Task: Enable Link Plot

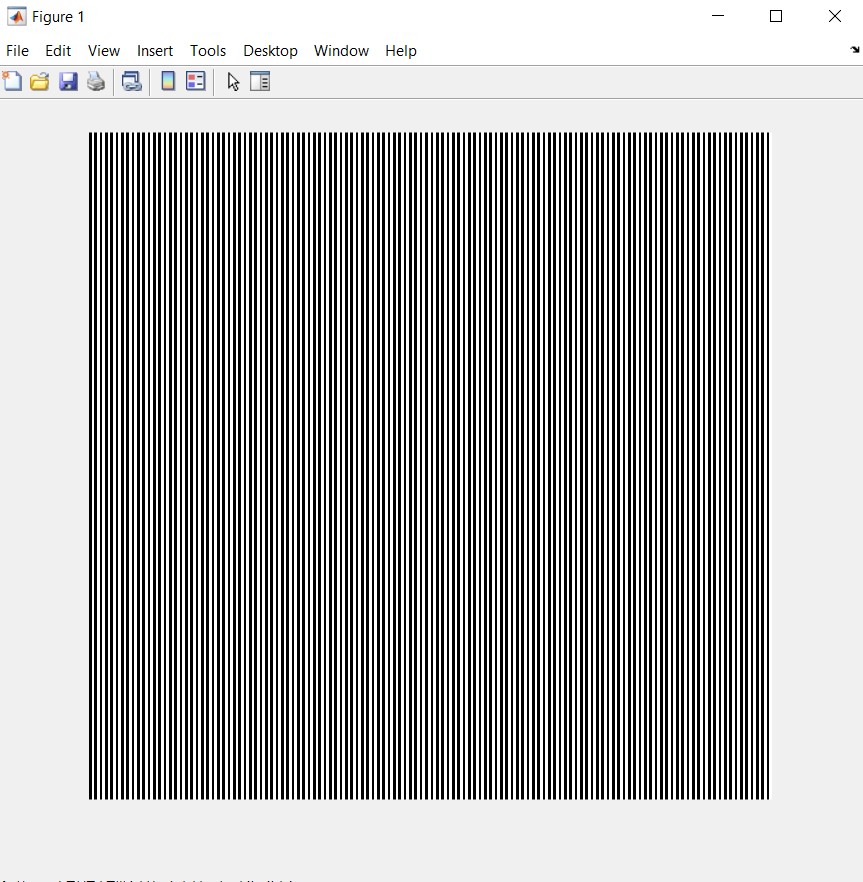Action: click(131, 81)
